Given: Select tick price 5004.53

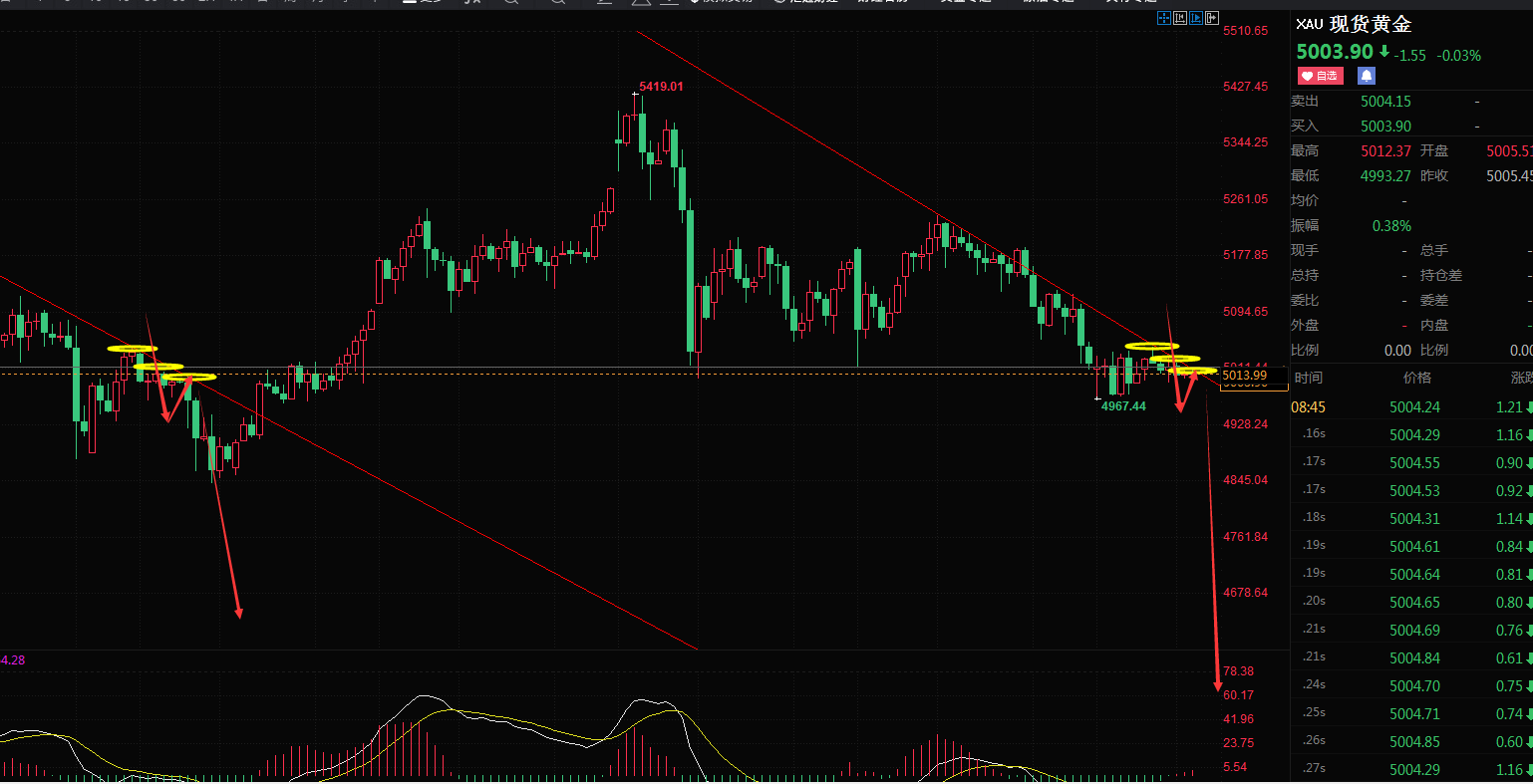Looking at the screenshot, I should pyautogui.click(x=1414, y=491).
